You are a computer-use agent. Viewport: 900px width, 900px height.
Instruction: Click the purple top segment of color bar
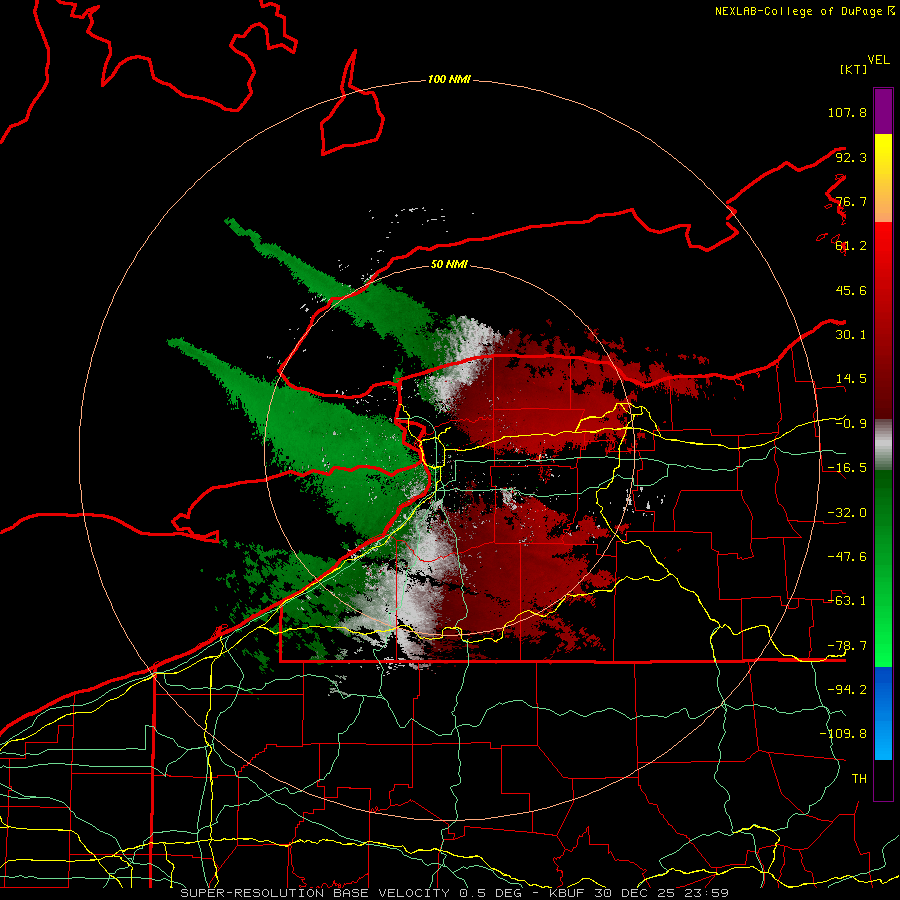(x=883, y=111)
